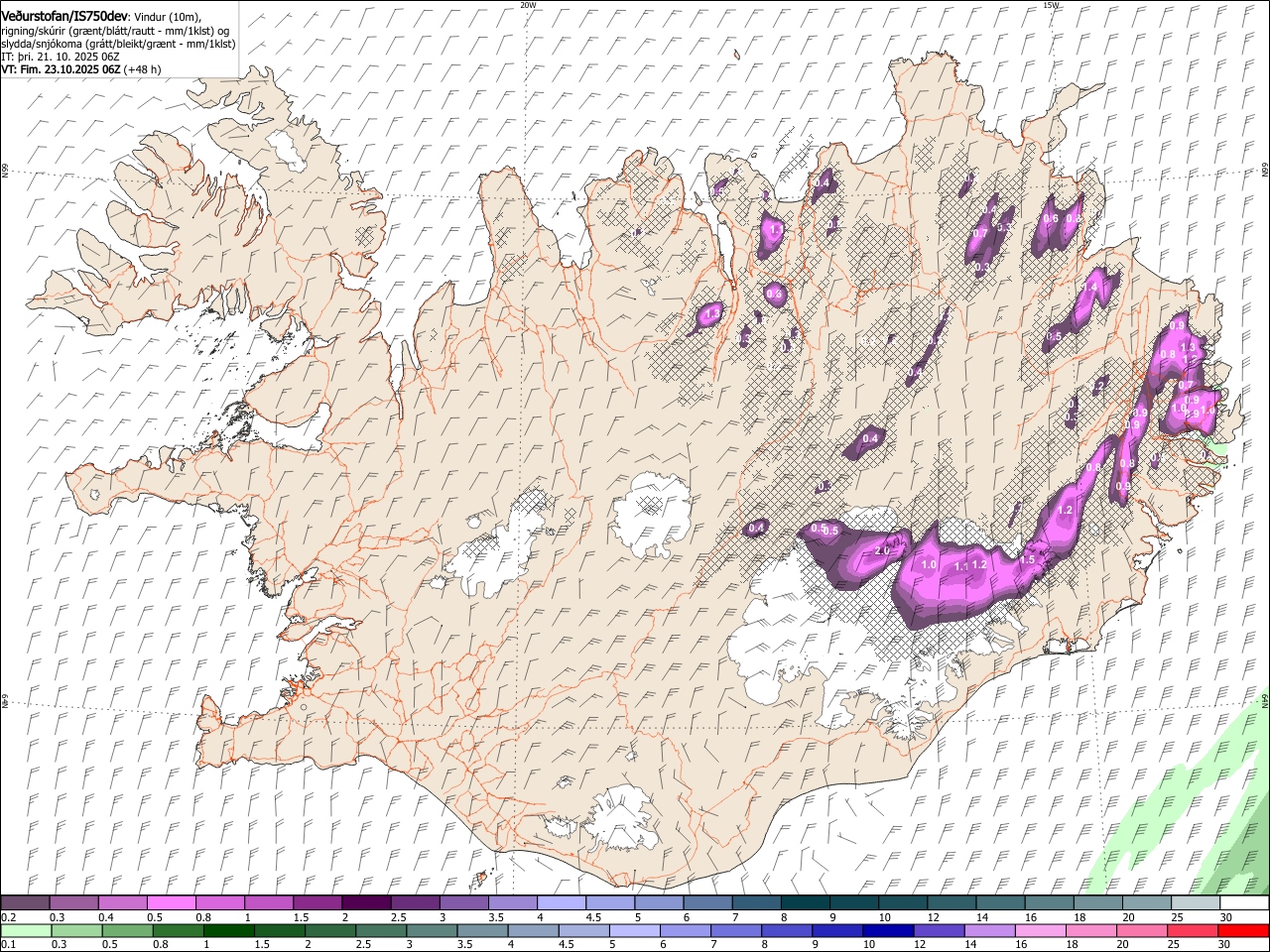
Task: Pick the light pink 16–18 rain legend swatch
Action: (x=1040, y=931)
